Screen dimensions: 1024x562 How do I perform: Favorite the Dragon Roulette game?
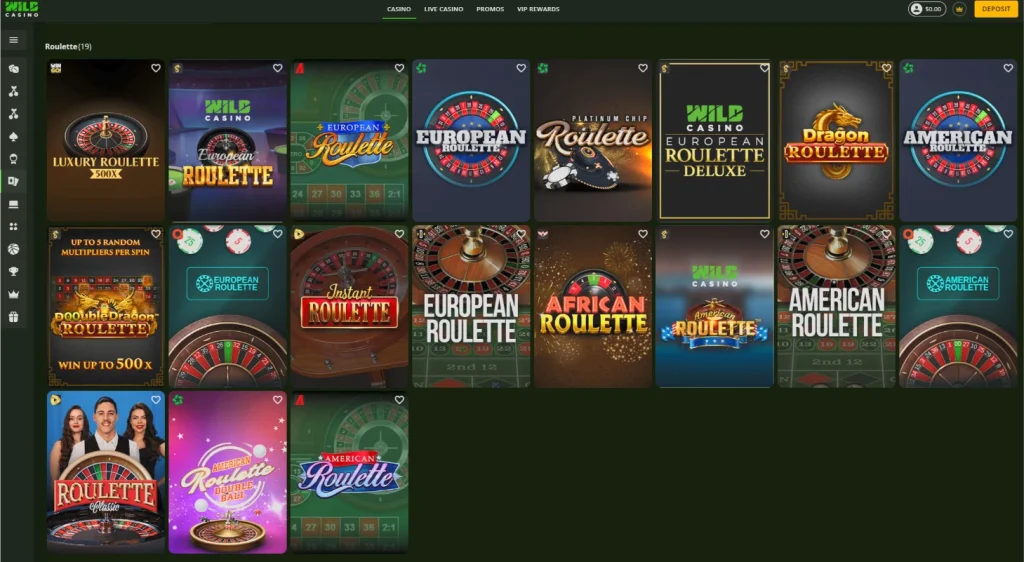886,68
